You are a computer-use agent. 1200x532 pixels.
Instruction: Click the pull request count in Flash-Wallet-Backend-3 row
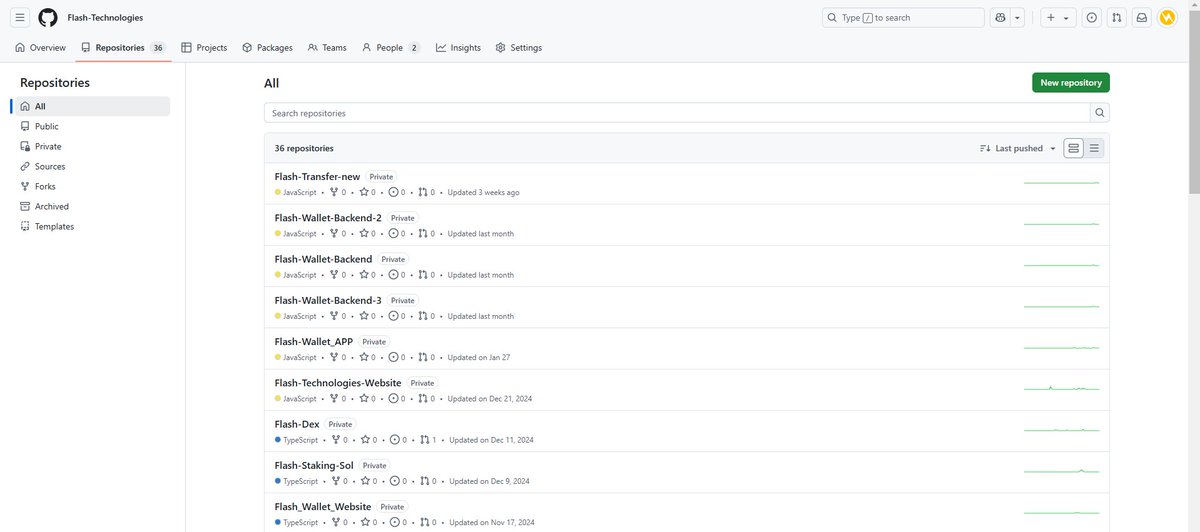click(x=426, y=316)
